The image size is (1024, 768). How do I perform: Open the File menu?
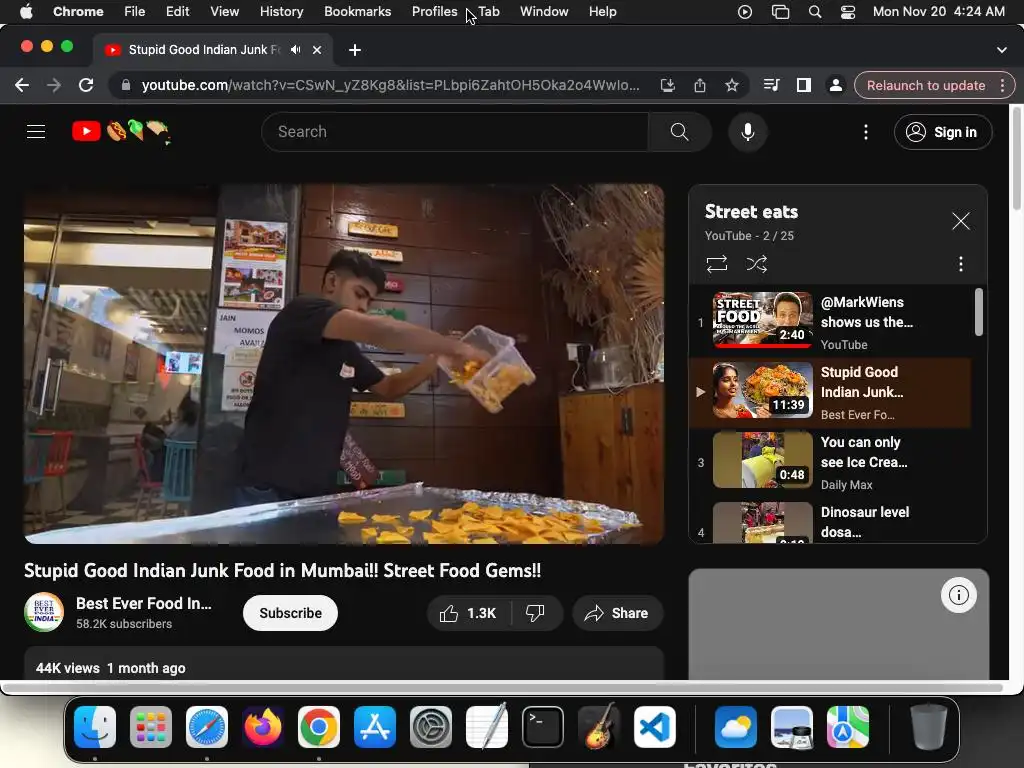[x=135, y=11]
